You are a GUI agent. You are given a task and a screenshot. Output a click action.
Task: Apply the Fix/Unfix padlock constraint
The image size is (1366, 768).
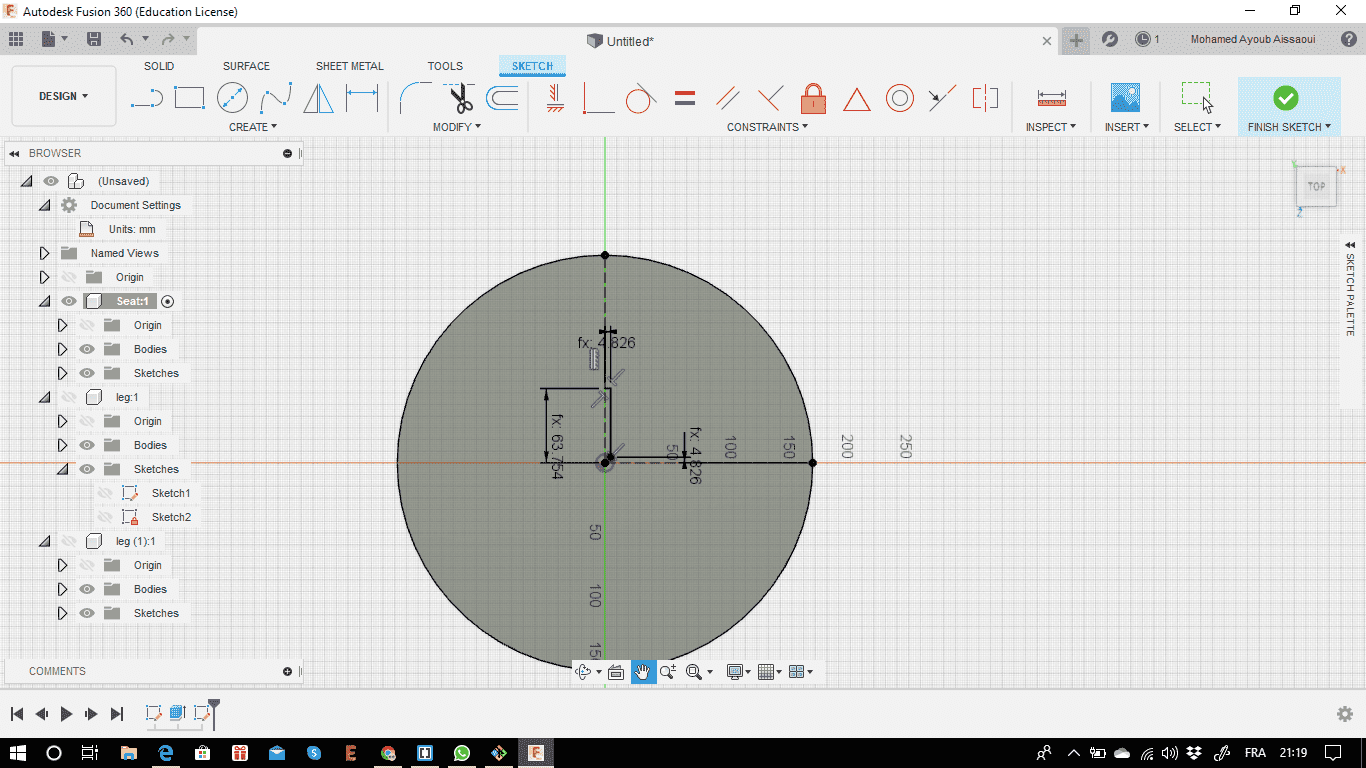tap(813, 98)
